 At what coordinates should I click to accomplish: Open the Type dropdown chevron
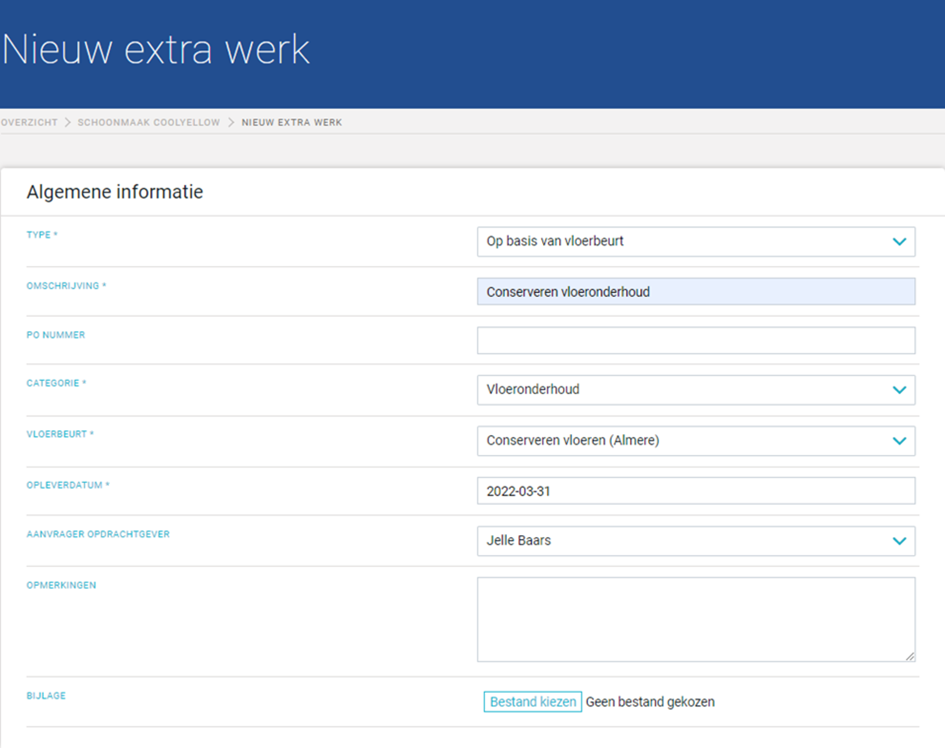pyautogui.click(x=899, y=242)
